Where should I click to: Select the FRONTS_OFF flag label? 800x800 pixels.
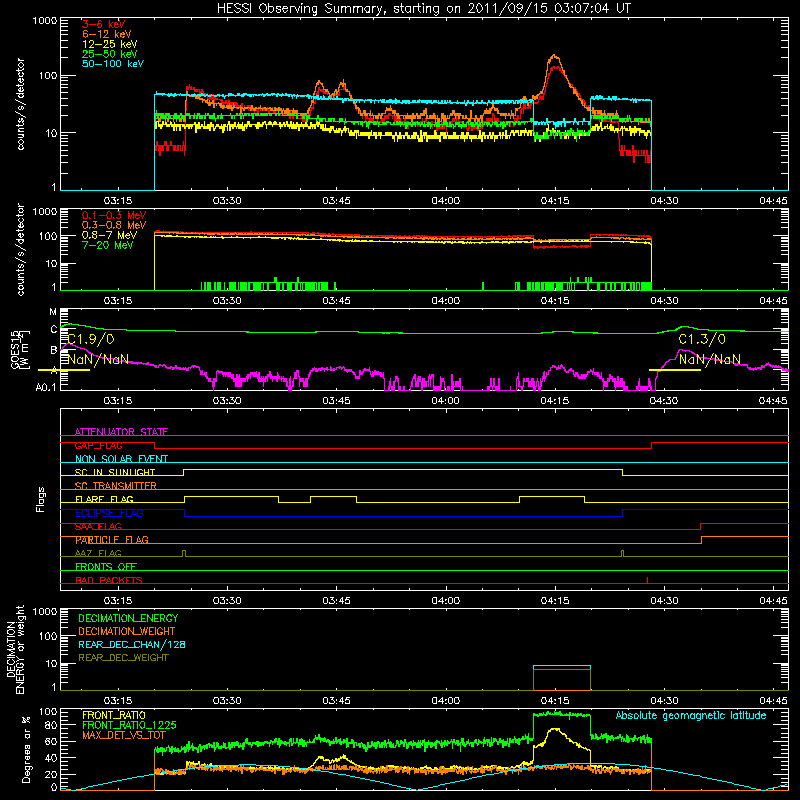pos(106,567)
